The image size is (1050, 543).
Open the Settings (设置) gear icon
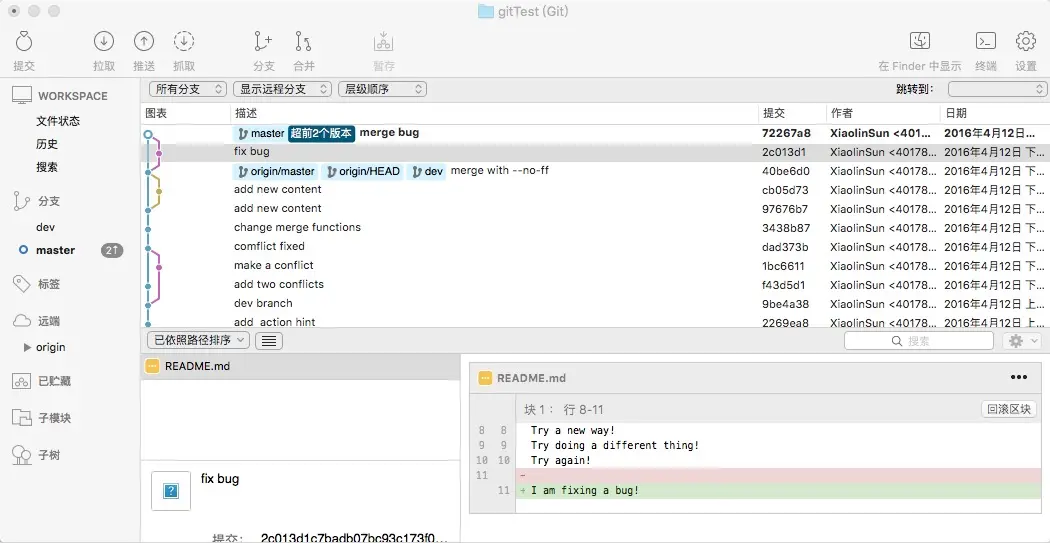1026,41
